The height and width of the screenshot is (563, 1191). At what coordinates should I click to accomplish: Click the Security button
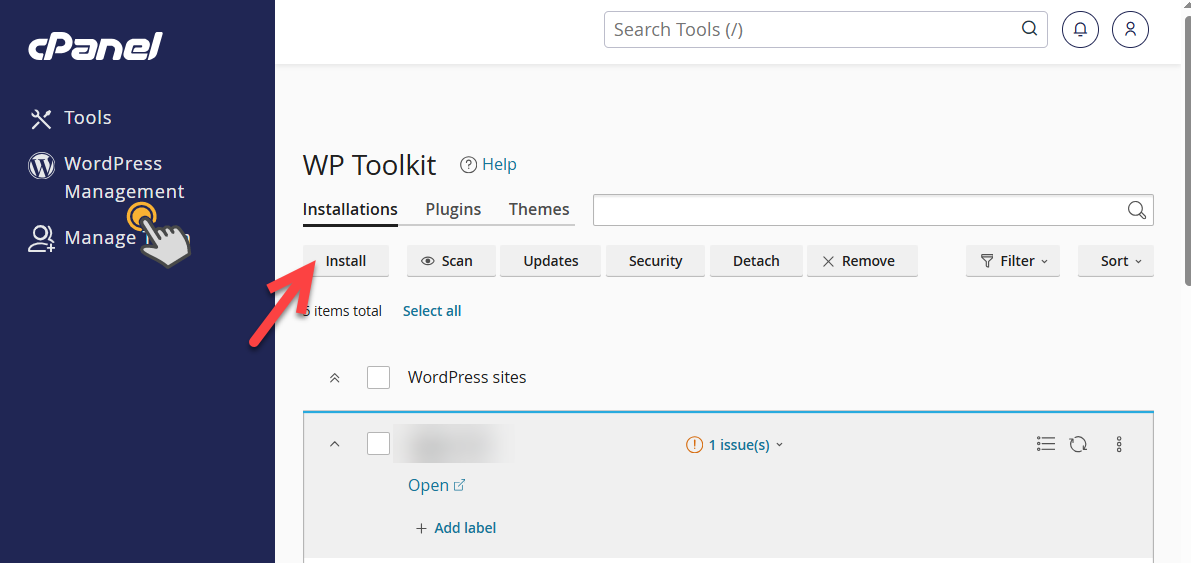pos(656,261)
